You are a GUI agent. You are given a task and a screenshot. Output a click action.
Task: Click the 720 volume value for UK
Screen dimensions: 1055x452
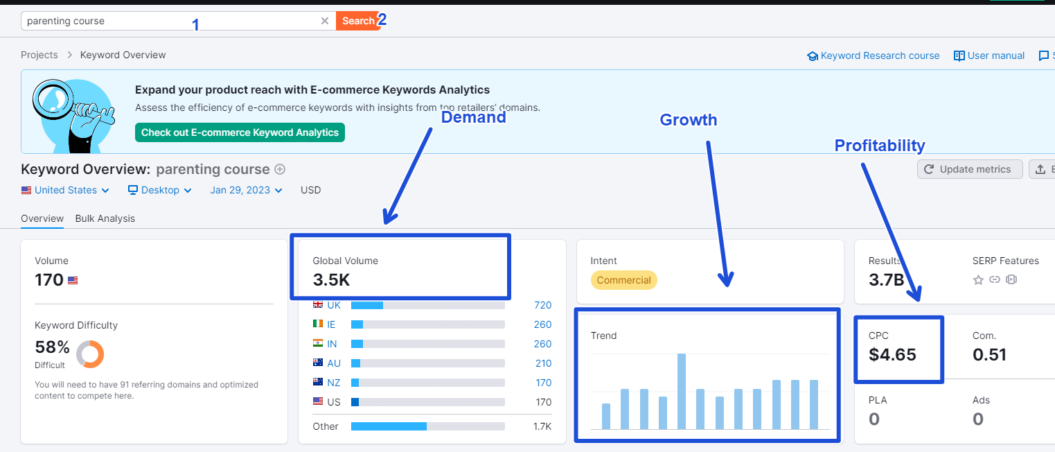tap(542, 305)
